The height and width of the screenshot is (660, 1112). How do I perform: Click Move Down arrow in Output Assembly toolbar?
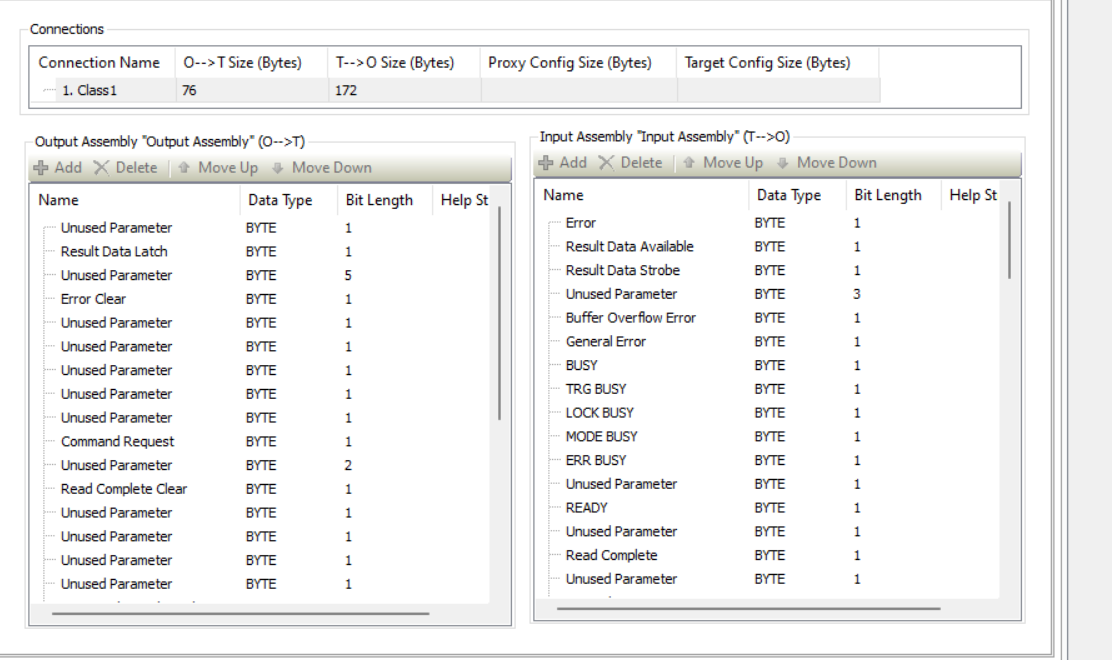coord(278,168)
